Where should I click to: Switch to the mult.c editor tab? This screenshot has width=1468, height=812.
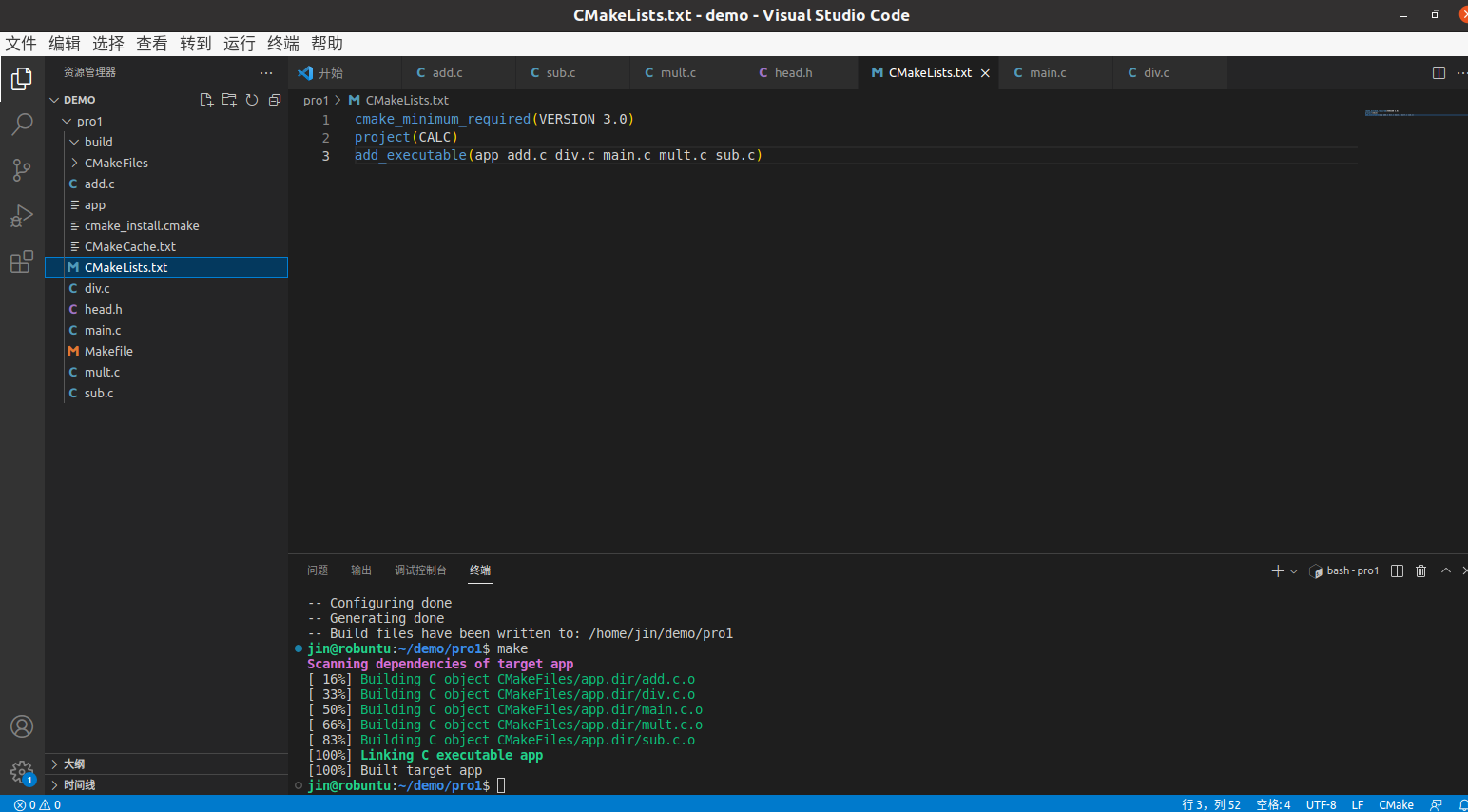pos(686,72)
